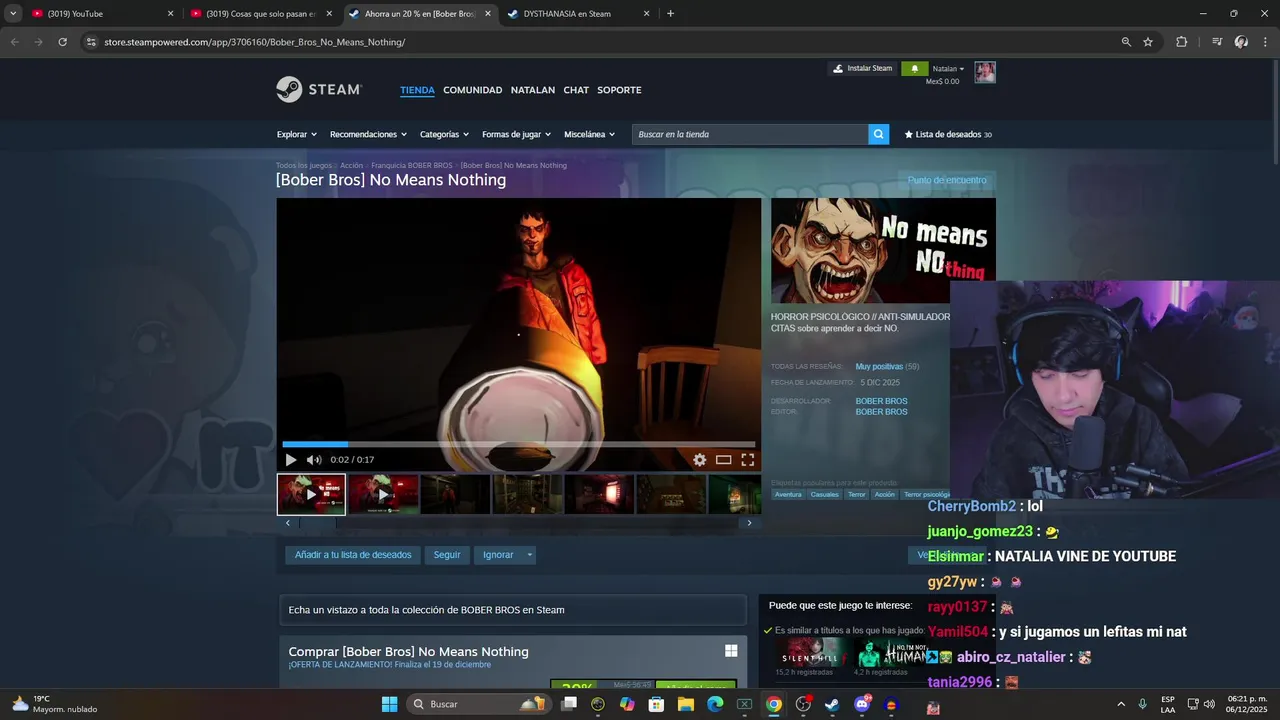Play the trailer video
Screen dimensions: 1280x720
pyautogui.click(x=291, y=460)
